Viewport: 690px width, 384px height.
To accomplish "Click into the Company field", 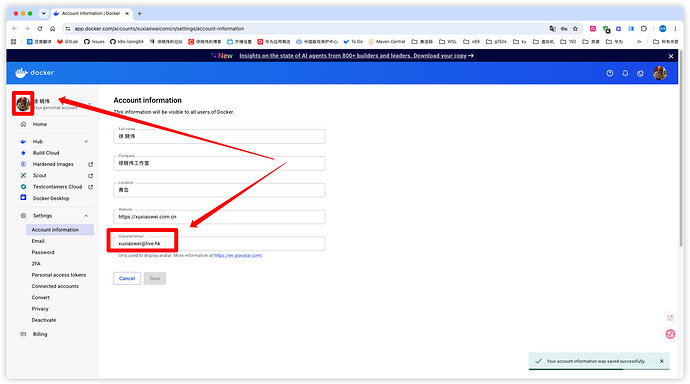I will click(x=219, y=163).
